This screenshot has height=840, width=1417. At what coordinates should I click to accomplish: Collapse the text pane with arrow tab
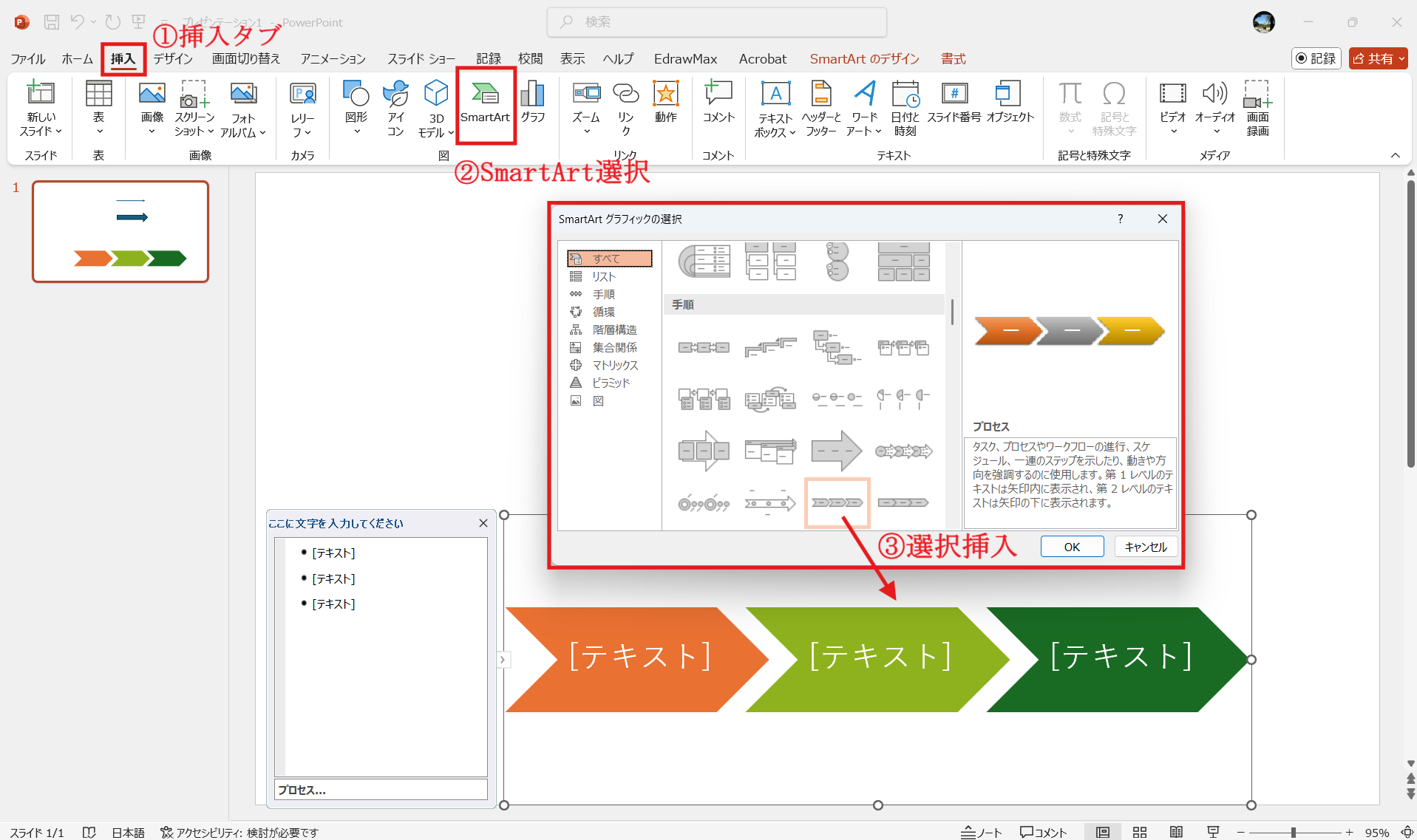click(x=503, y=660)
